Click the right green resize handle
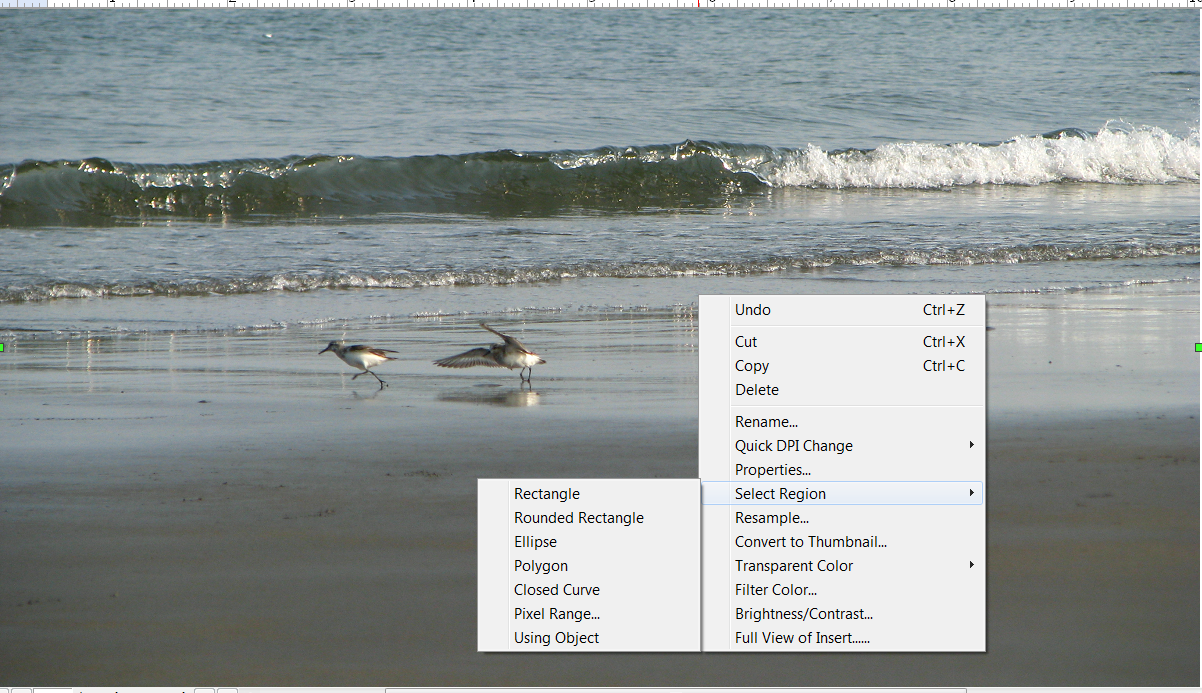 (x=1198, y=347)
